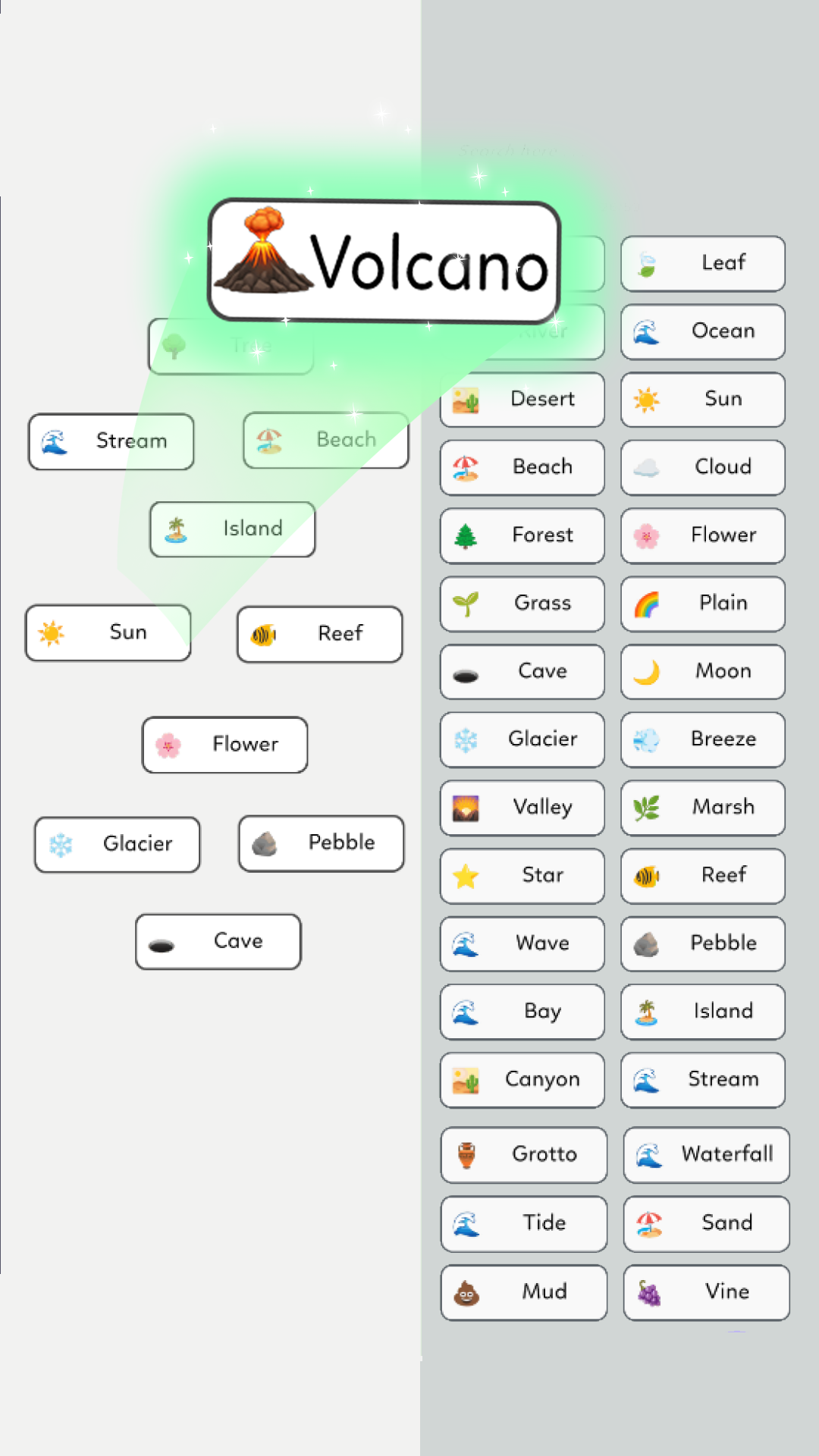Click the Desert element in the sidebar
Viewport: 819px width, 1456px height.
pos(522,400)
